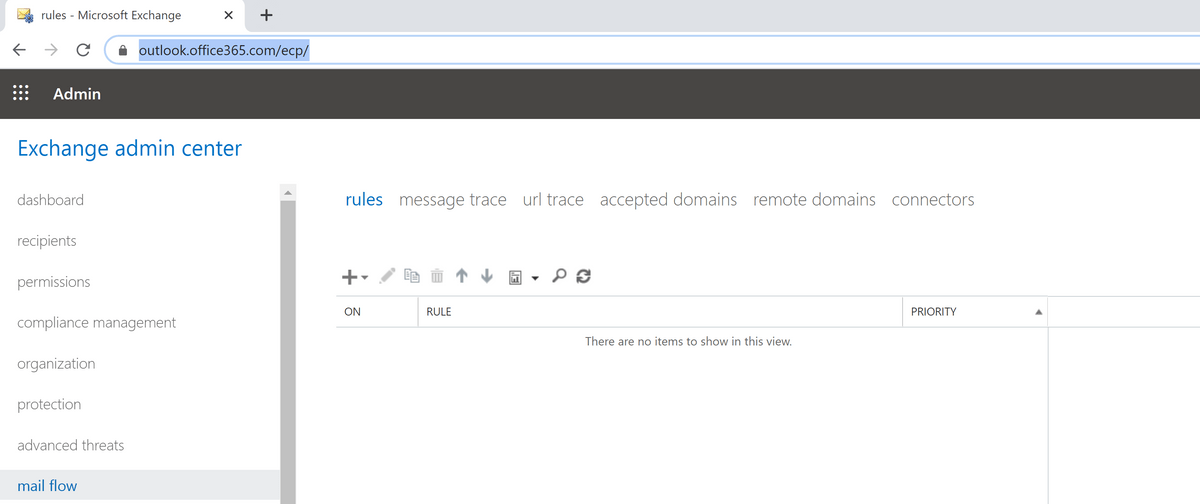
Task: Click the sidebar scrollbar up arrow
Action: tap(288, 191)
